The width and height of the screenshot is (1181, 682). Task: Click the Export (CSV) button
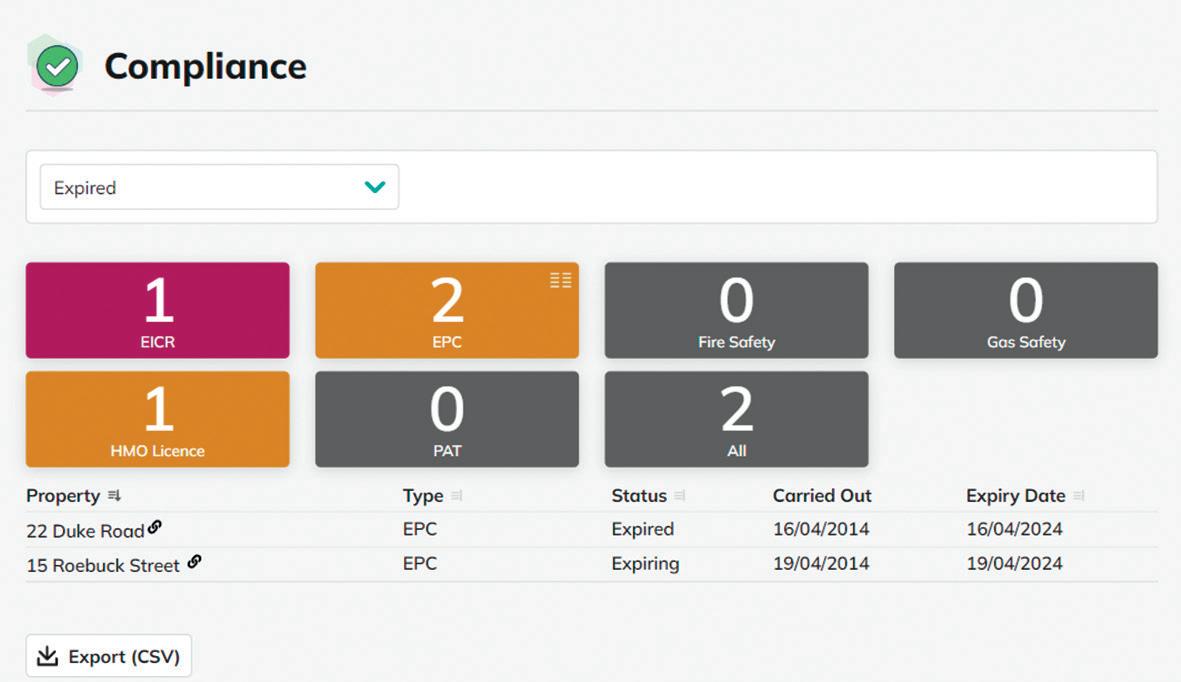(108, 656)
